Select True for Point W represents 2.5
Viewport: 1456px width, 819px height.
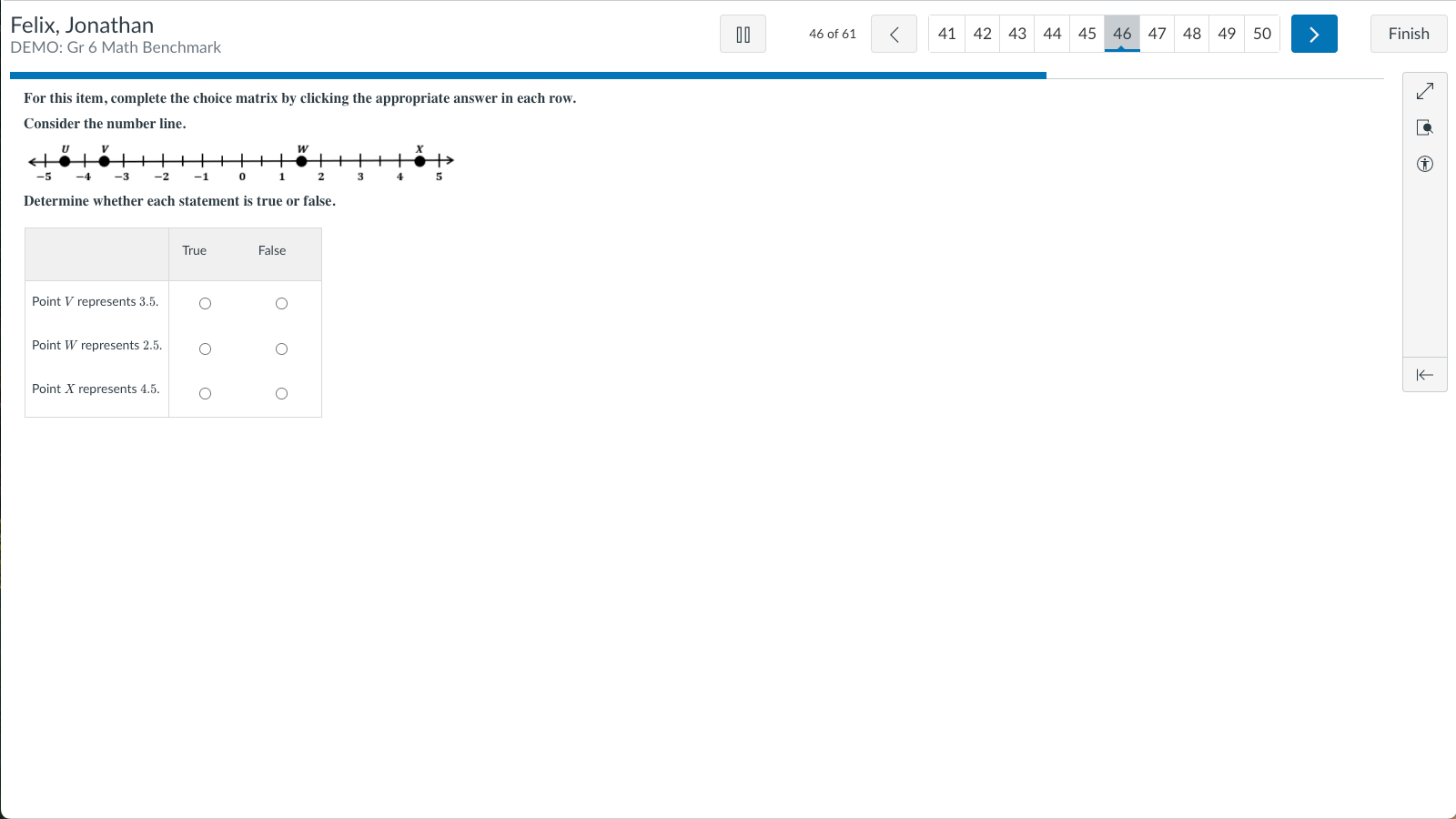pyautogui.click(x=205, y=349)
